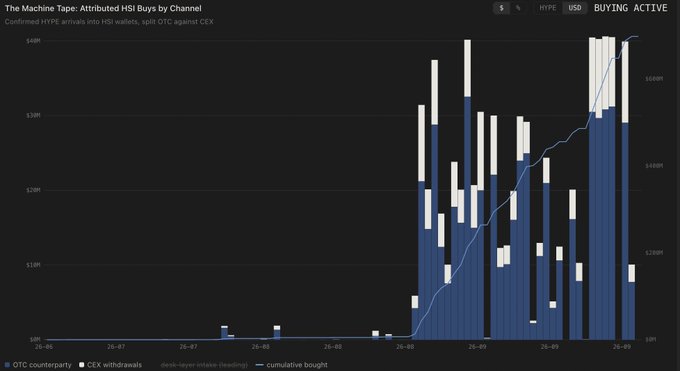Toggle the cumulative bought line series

pos(291,365)
